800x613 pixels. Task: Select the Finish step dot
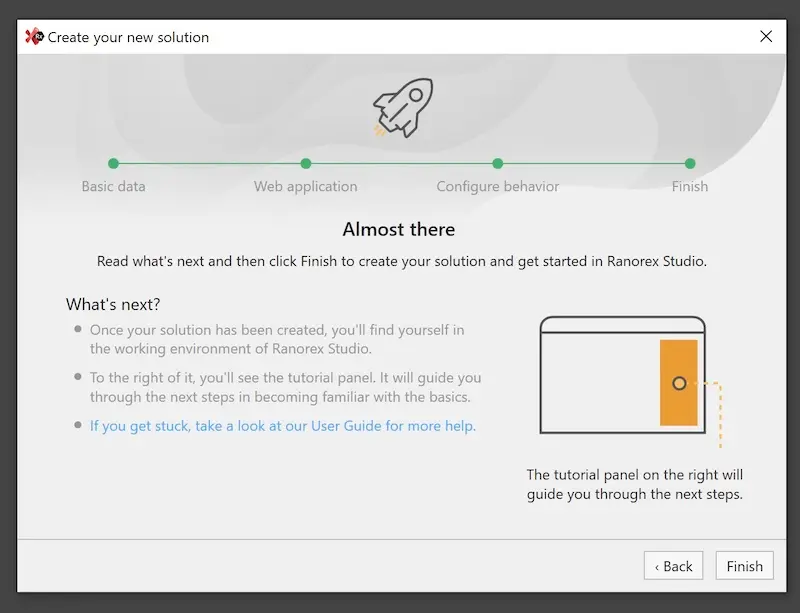(690, 163)
